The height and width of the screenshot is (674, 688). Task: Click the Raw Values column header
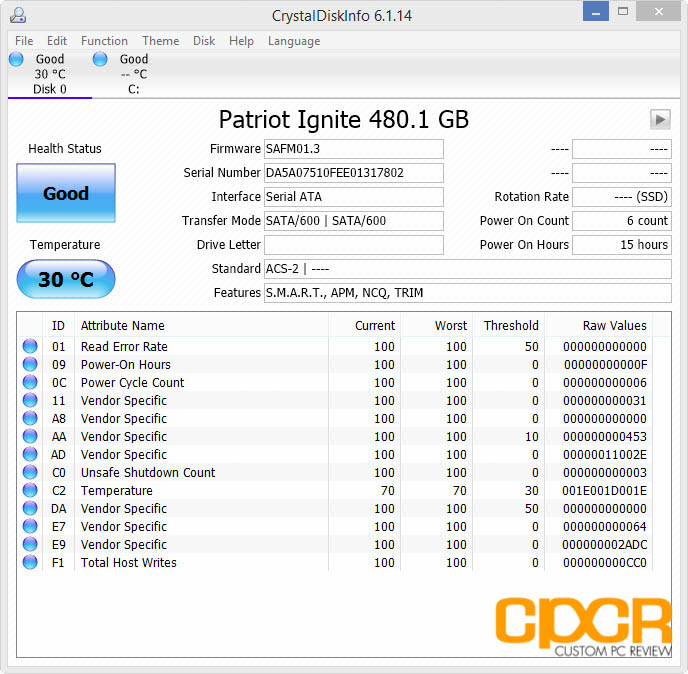pos(598,326)
